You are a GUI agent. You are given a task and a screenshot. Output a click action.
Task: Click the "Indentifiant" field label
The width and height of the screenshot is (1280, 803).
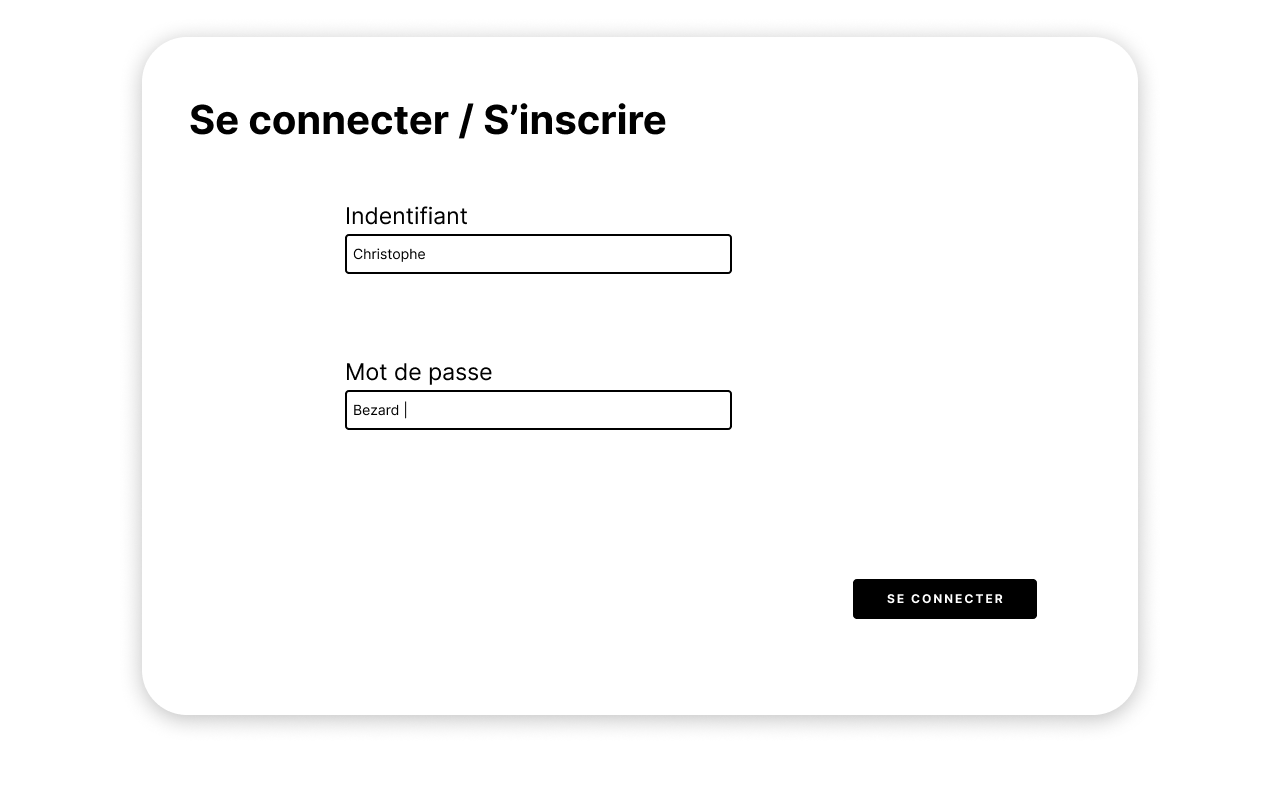(x=406, y=216)
